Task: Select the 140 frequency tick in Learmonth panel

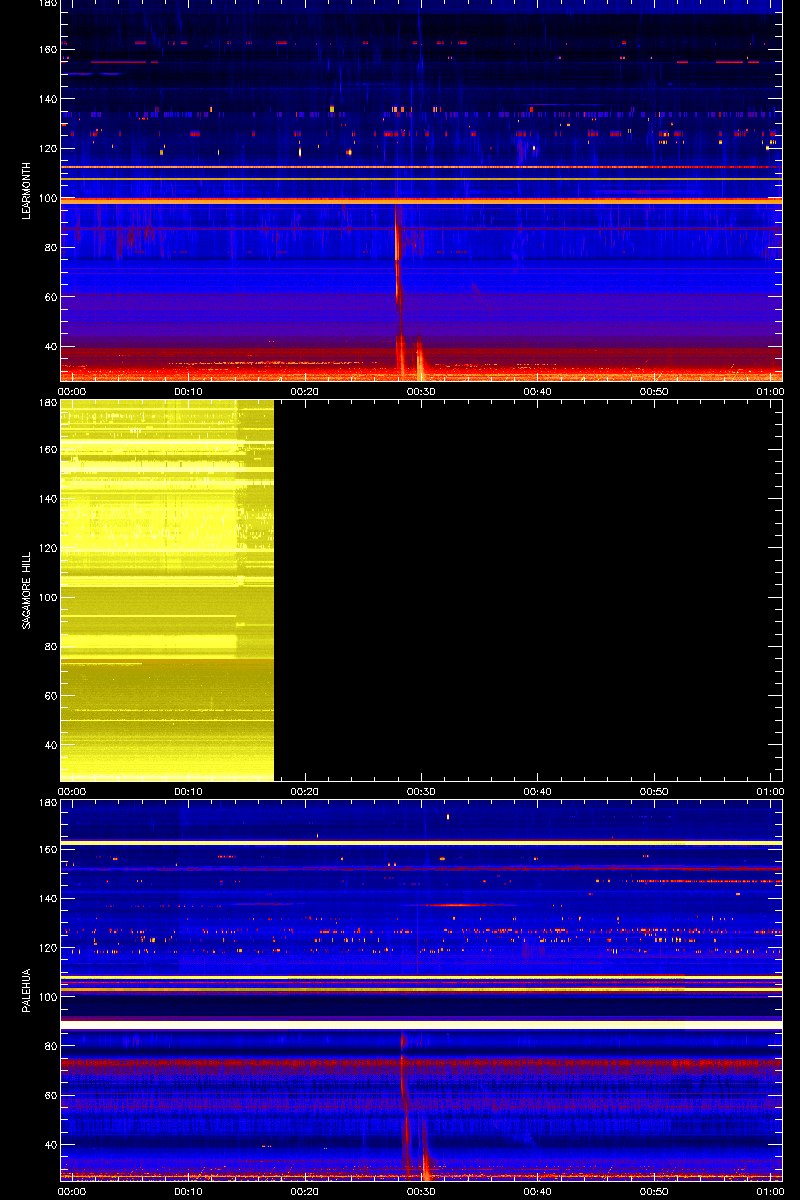Action: [x=47, y=99]
